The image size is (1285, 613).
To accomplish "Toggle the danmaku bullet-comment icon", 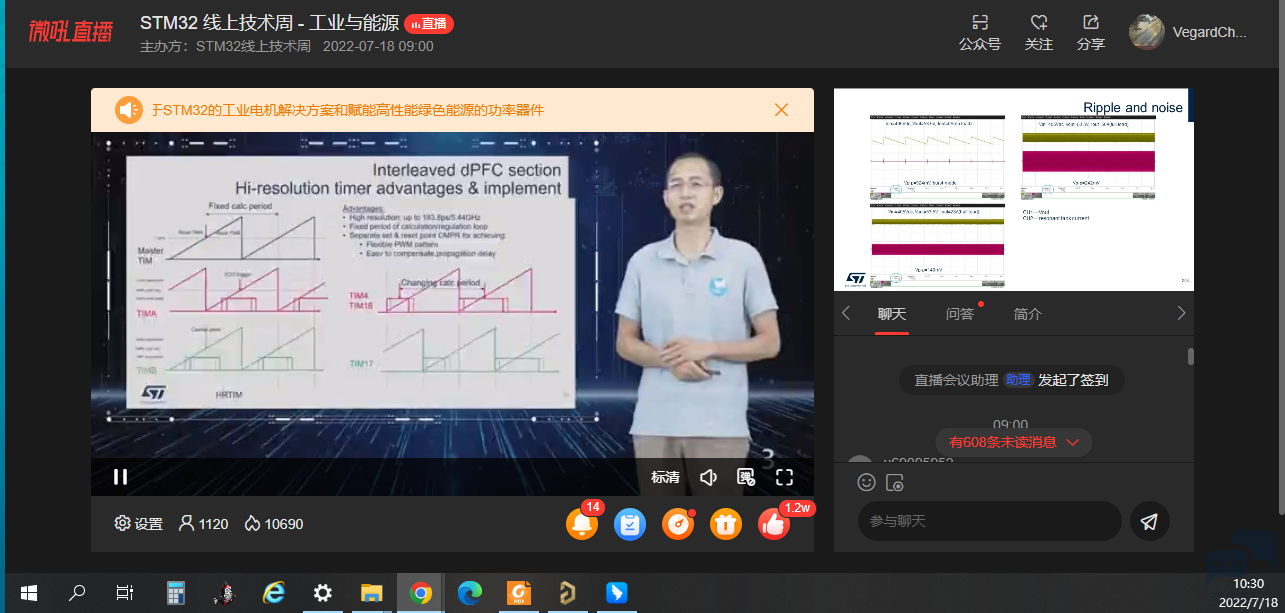I will coord(746,477).
